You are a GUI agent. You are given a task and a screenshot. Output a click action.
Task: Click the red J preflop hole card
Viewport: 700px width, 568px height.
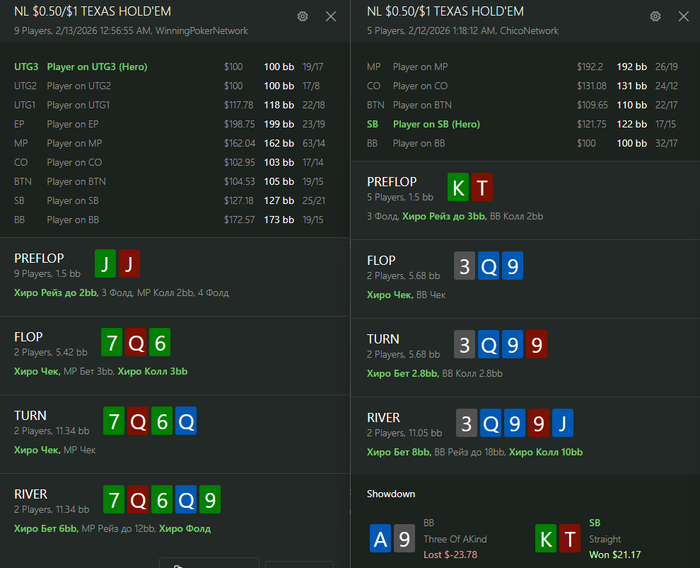pos(131,264)
